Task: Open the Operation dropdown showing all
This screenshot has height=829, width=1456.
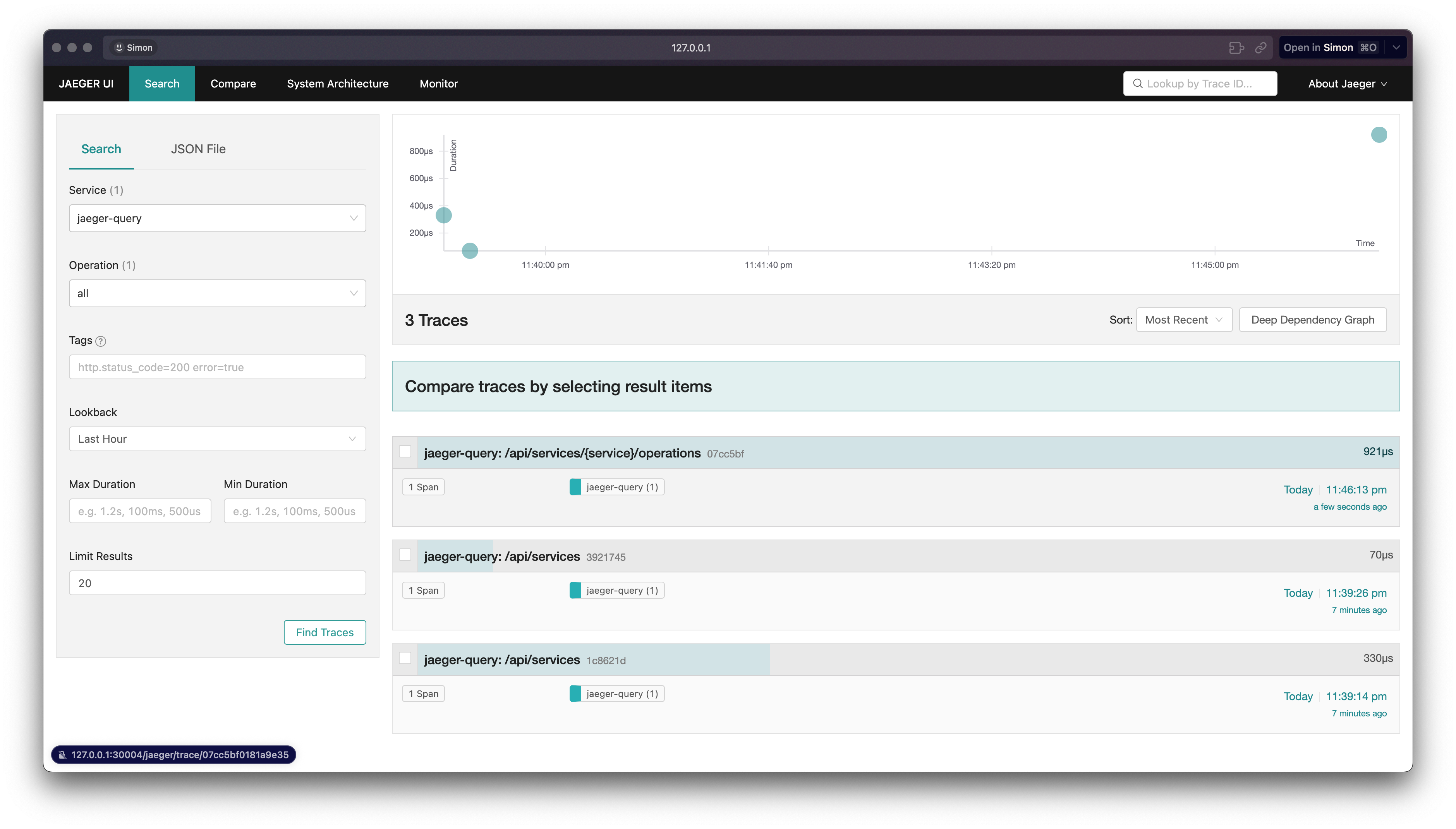Action: coord(217,293)
